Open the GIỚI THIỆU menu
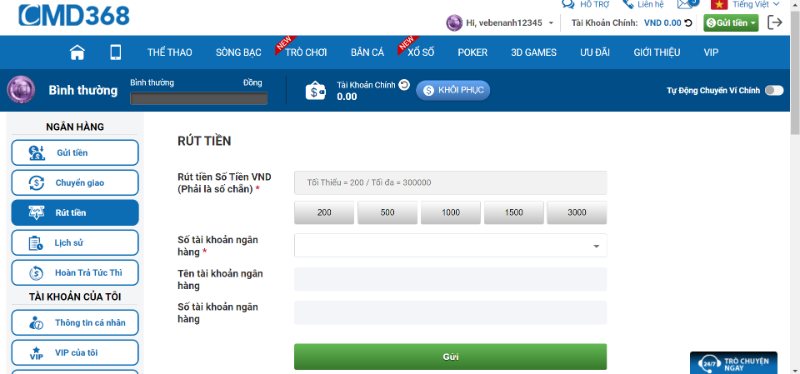Image resolution: width=800 pixels, height=374 pixels. [x=657, y=52]
